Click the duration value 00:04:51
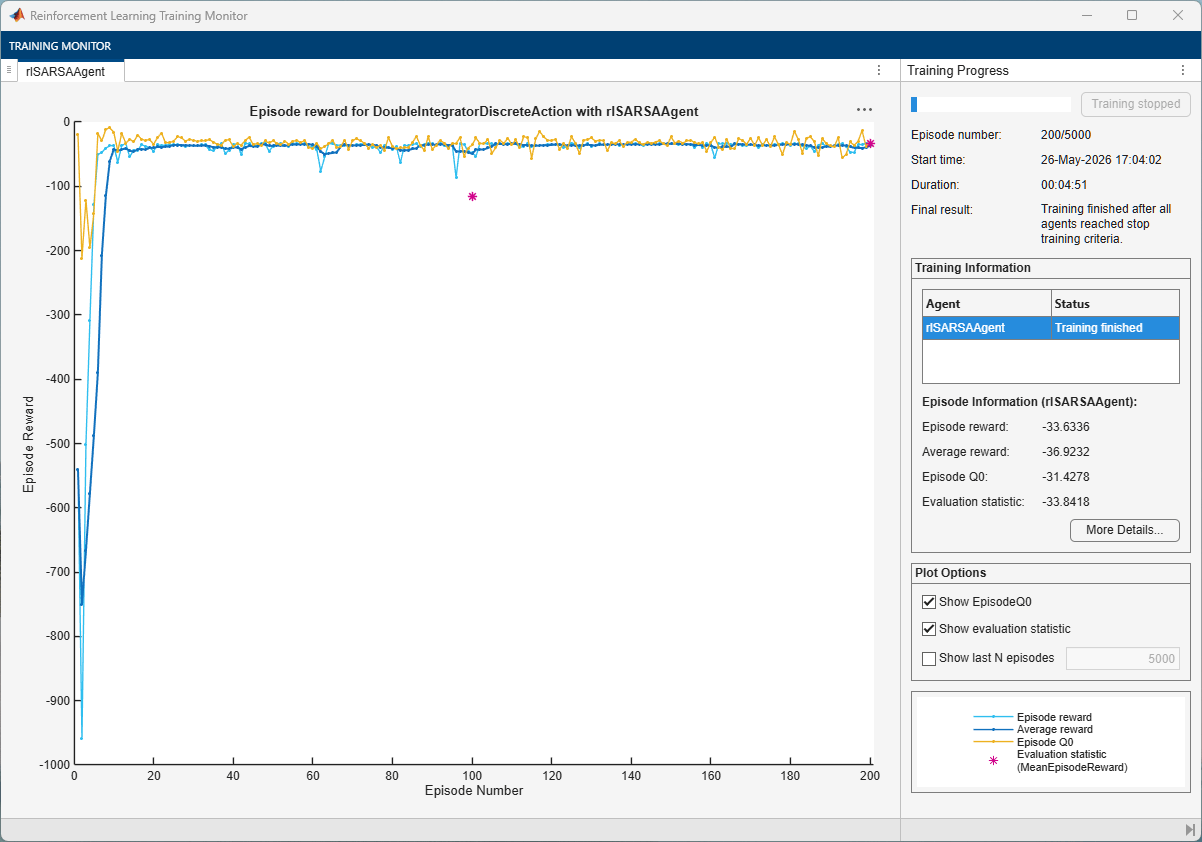Screen dimensions: 1202x842 [1065, 185]
